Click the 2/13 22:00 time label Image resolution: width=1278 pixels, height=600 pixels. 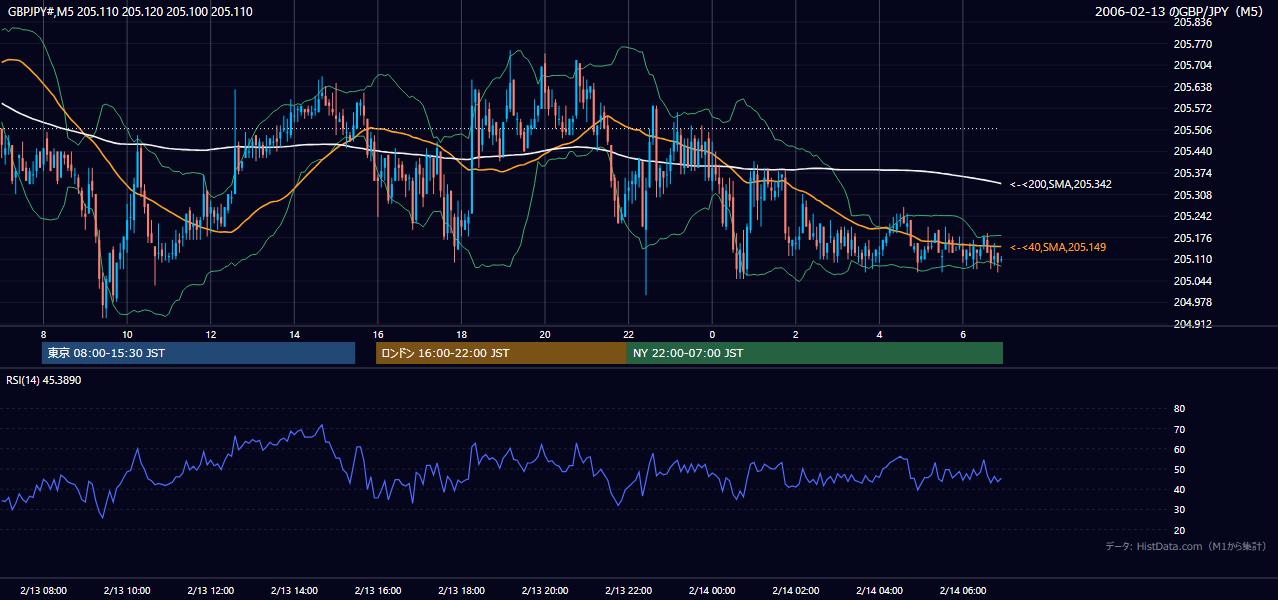(x=628, y=590)
